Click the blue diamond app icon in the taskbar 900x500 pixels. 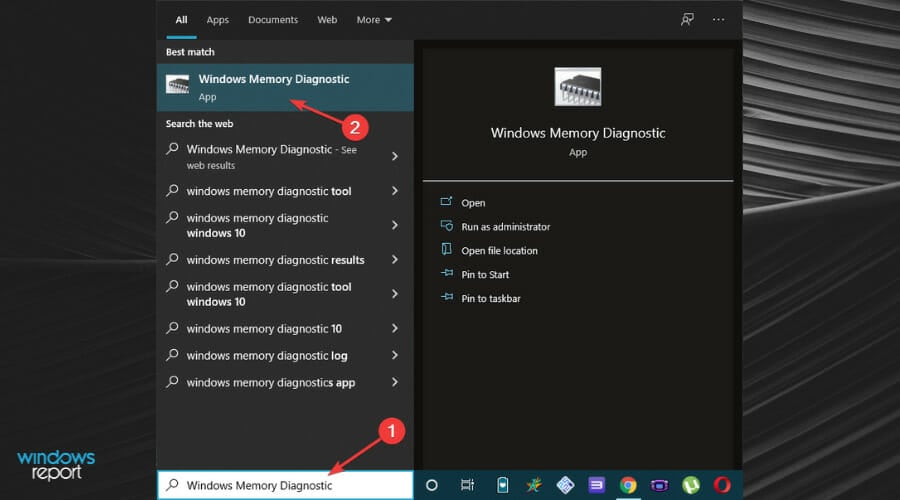tap(565, 485)
